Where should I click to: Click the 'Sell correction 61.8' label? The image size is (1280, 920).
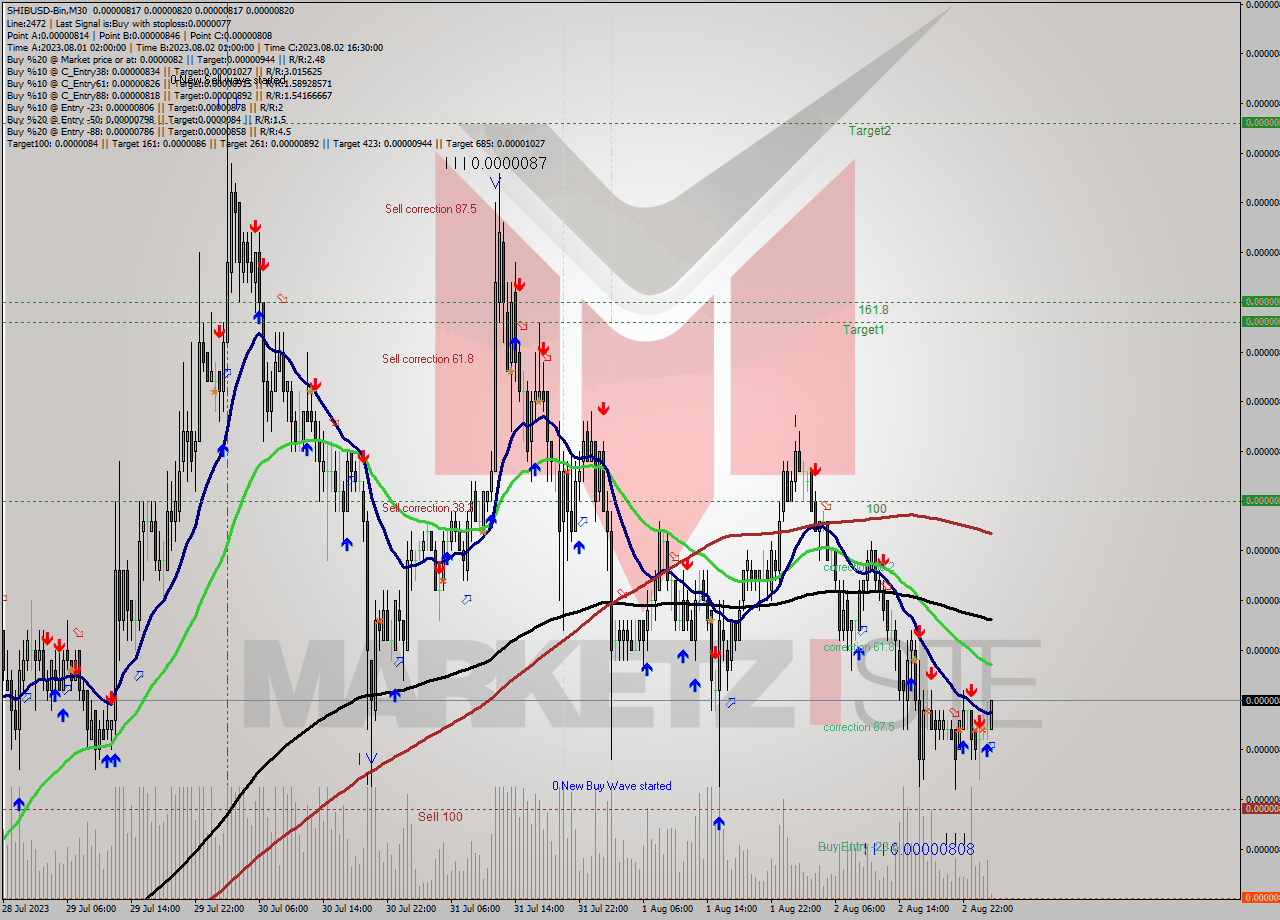click(x=428, y=359)
